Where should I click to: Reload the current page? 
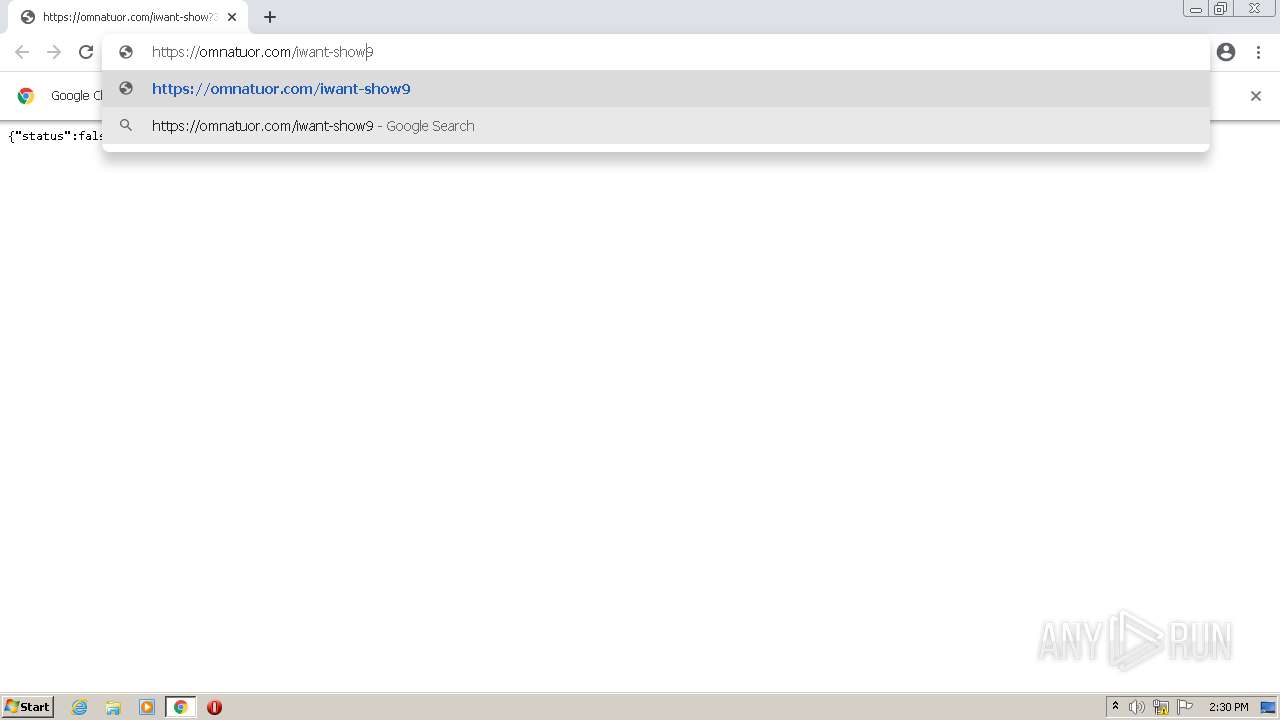tap(86, 52)
